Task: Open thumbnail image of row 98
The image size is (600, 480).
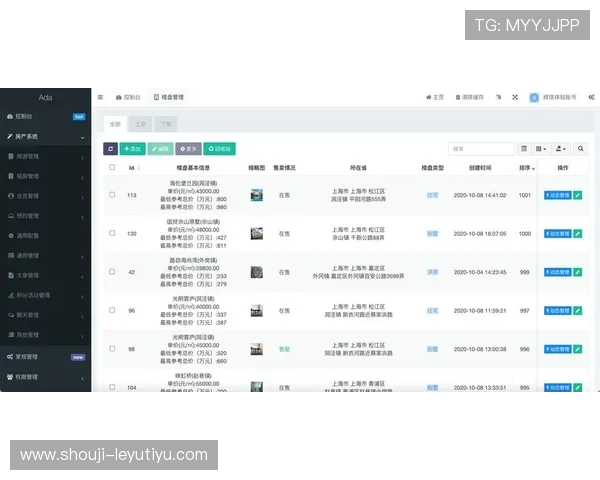Action: click(x=257, y=349)
